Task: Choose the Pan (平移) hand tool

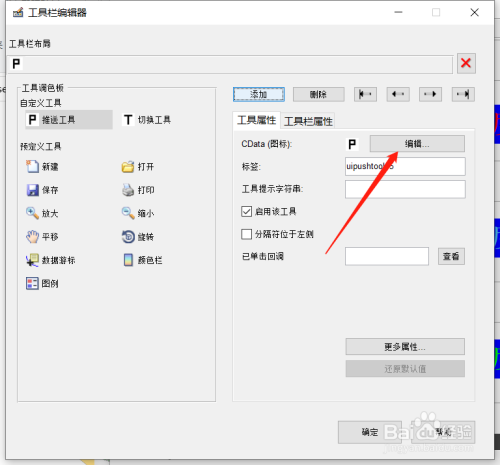Action: click(x=42, y=237)
